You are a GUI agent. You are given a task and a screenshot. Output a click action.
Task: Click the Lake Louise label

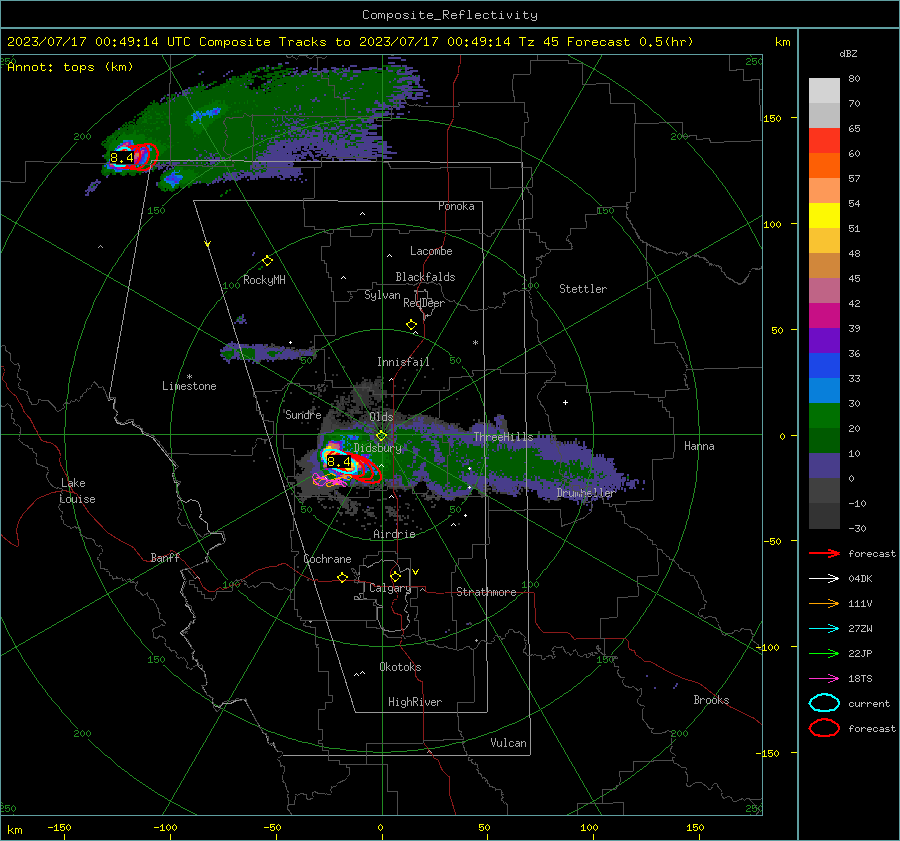(77, 491)
